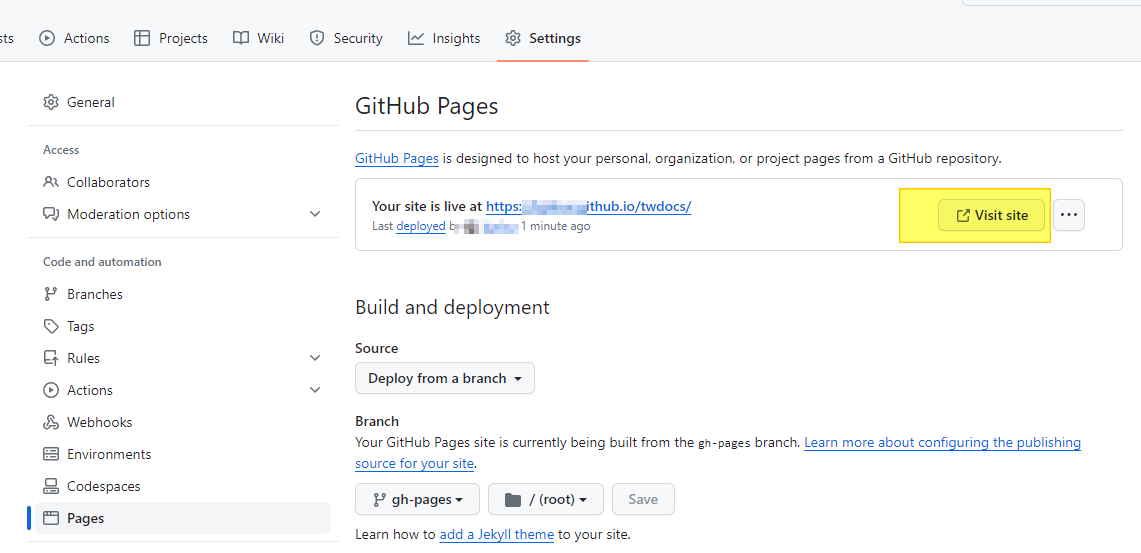
Task: Click the Save button
Action: [643, 499]
